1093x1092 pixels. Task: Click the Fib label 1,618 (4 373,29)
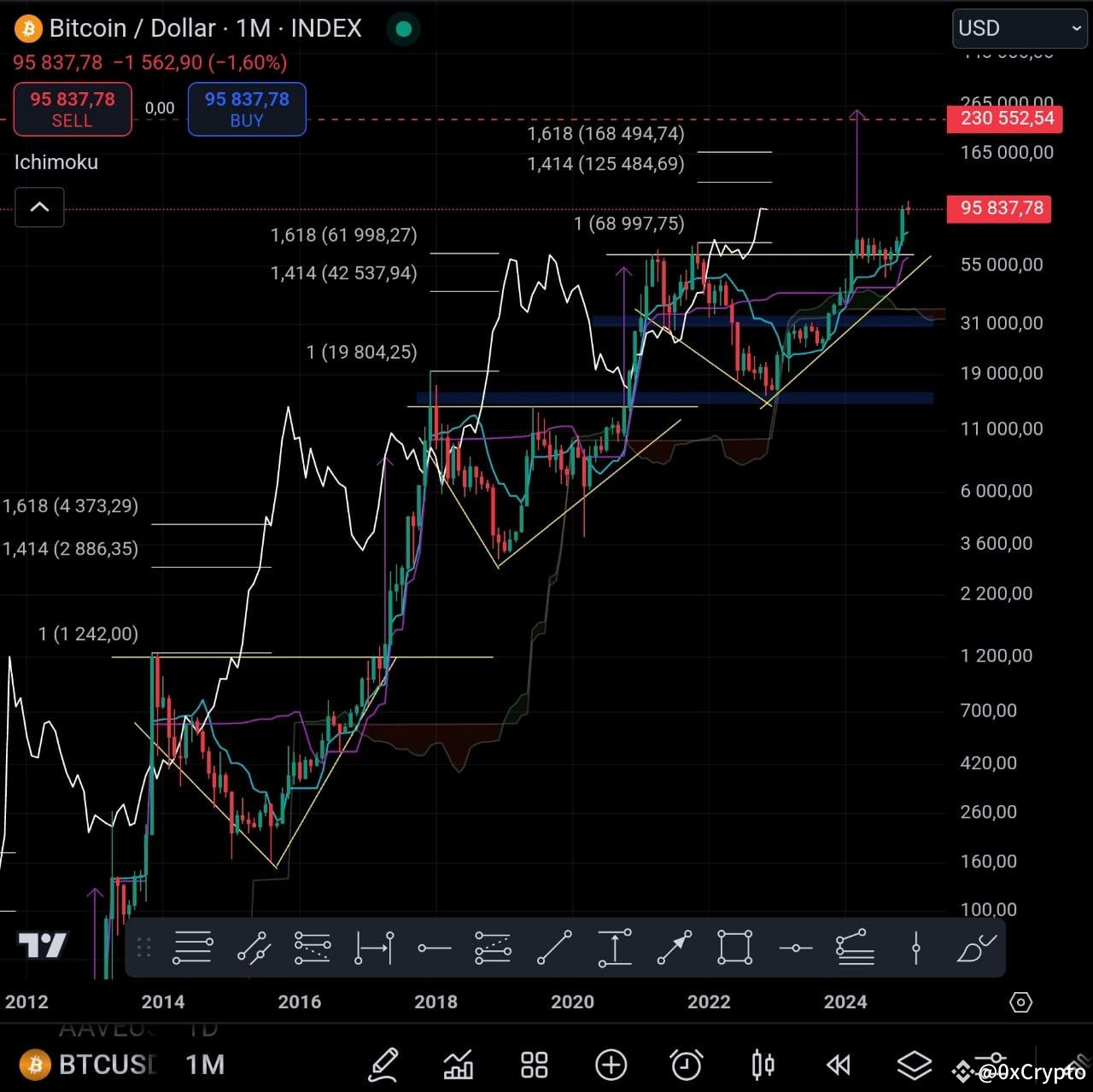[70, 505]
